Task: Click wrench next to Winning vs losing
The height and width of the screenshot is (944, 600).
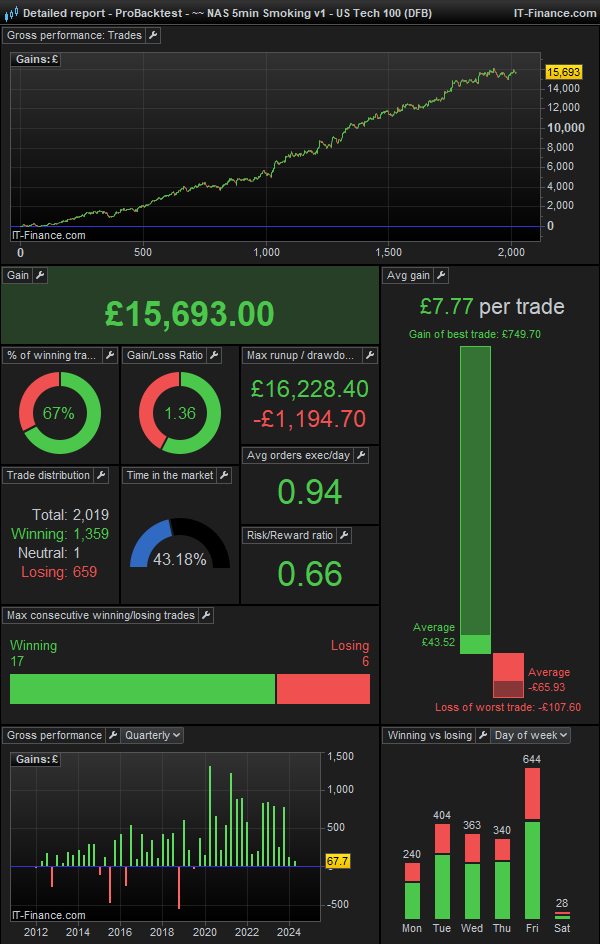Action: (479, 735)
